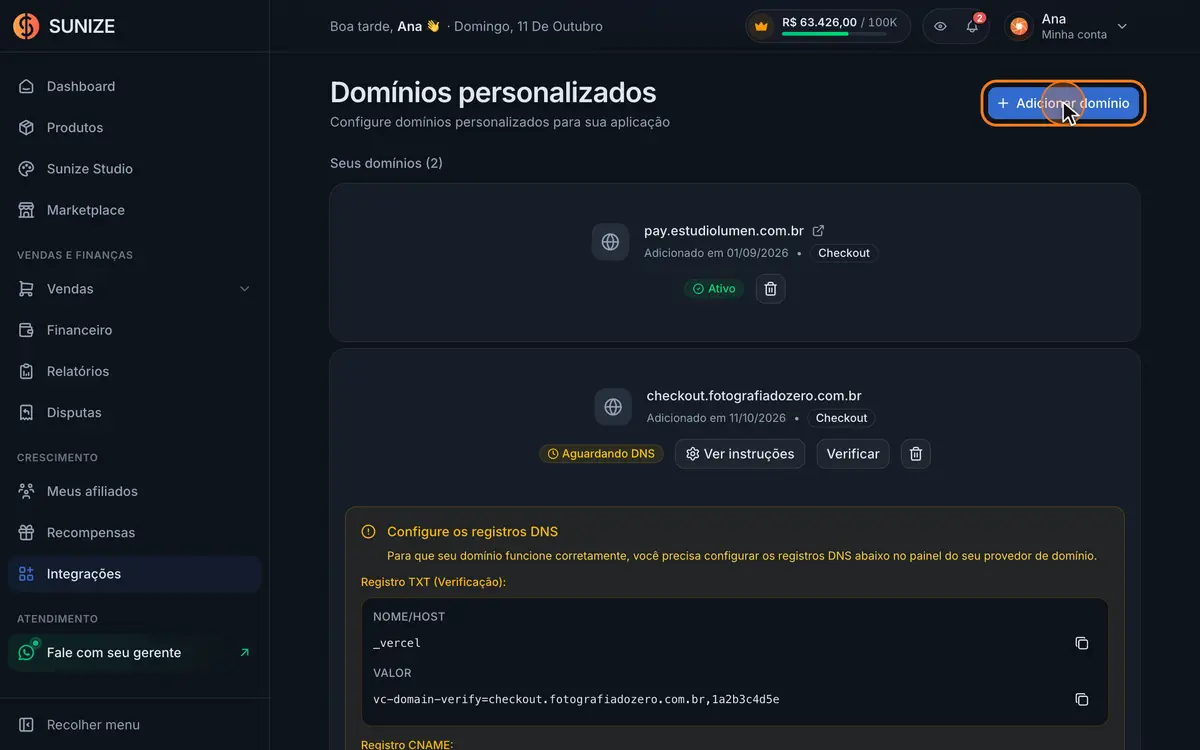Click the Financeiro wallet icon

pos(27,330)
